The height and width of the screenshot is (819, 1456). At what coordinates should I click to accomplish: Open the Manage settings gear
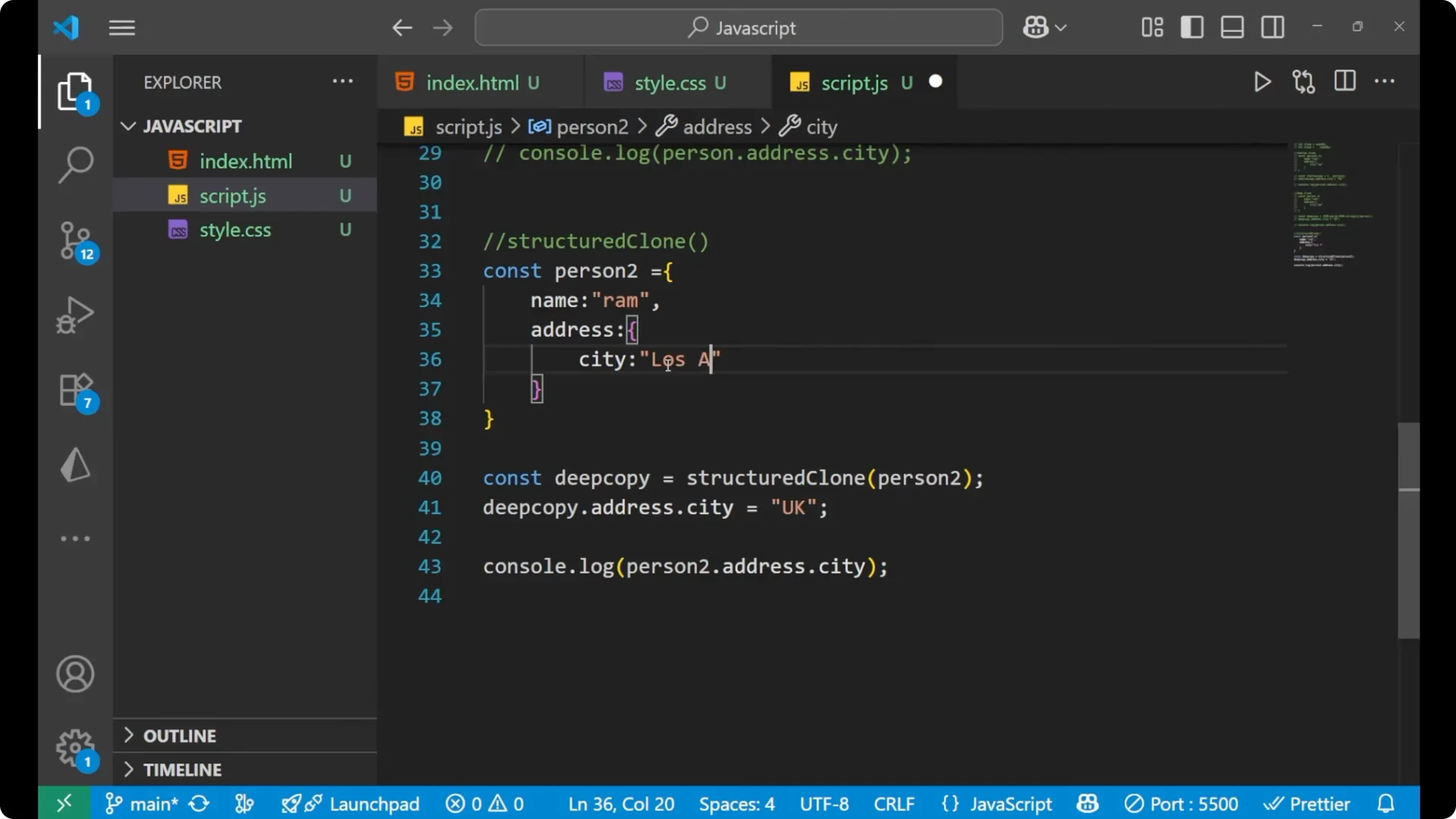coord(75,747)
